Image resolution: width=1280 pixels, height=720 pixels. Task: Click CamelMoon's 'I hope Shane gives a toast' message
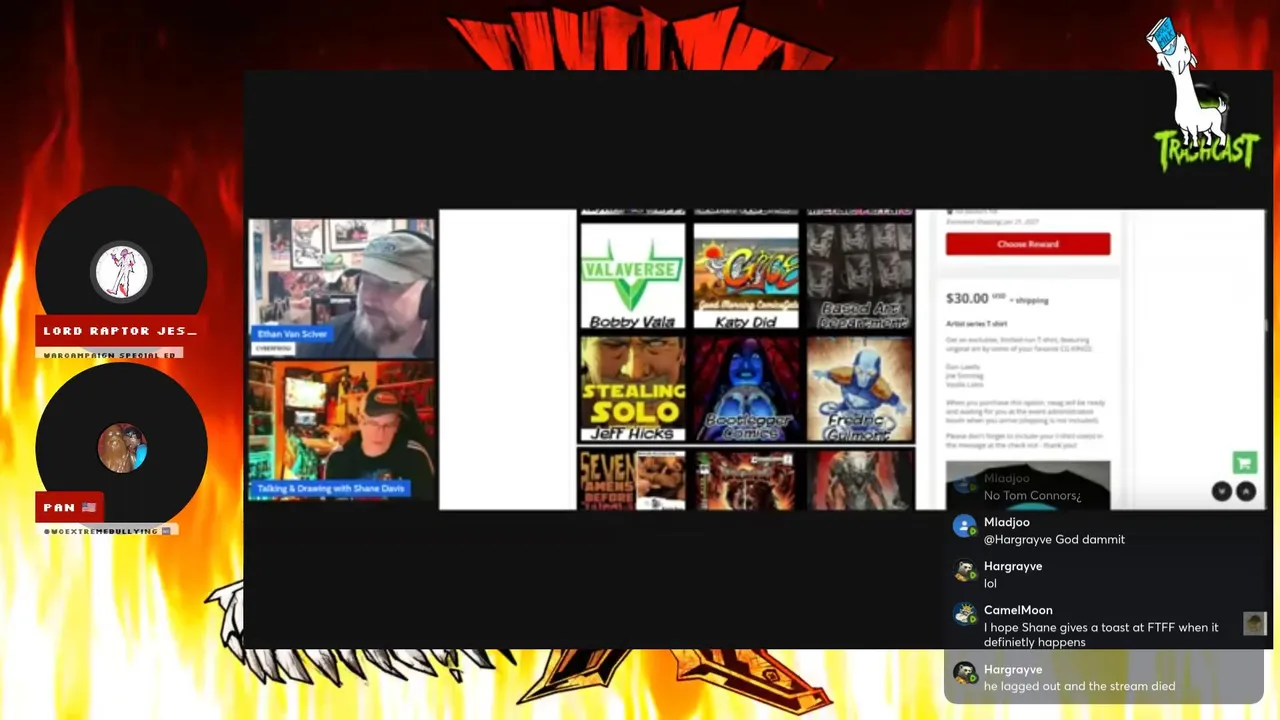(1101, 635)
